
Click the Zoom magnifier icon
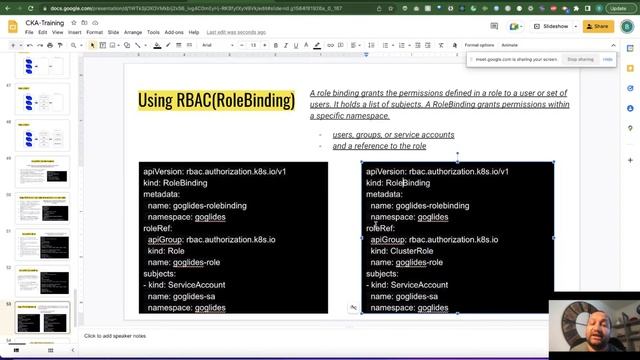tap(73, 45)
